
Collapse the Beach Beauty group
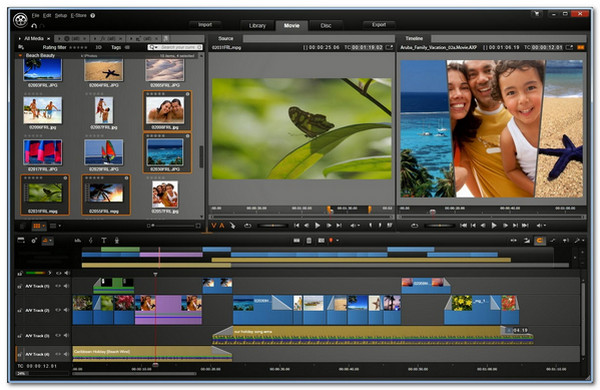pyautogui.click(x=20, y=55)
